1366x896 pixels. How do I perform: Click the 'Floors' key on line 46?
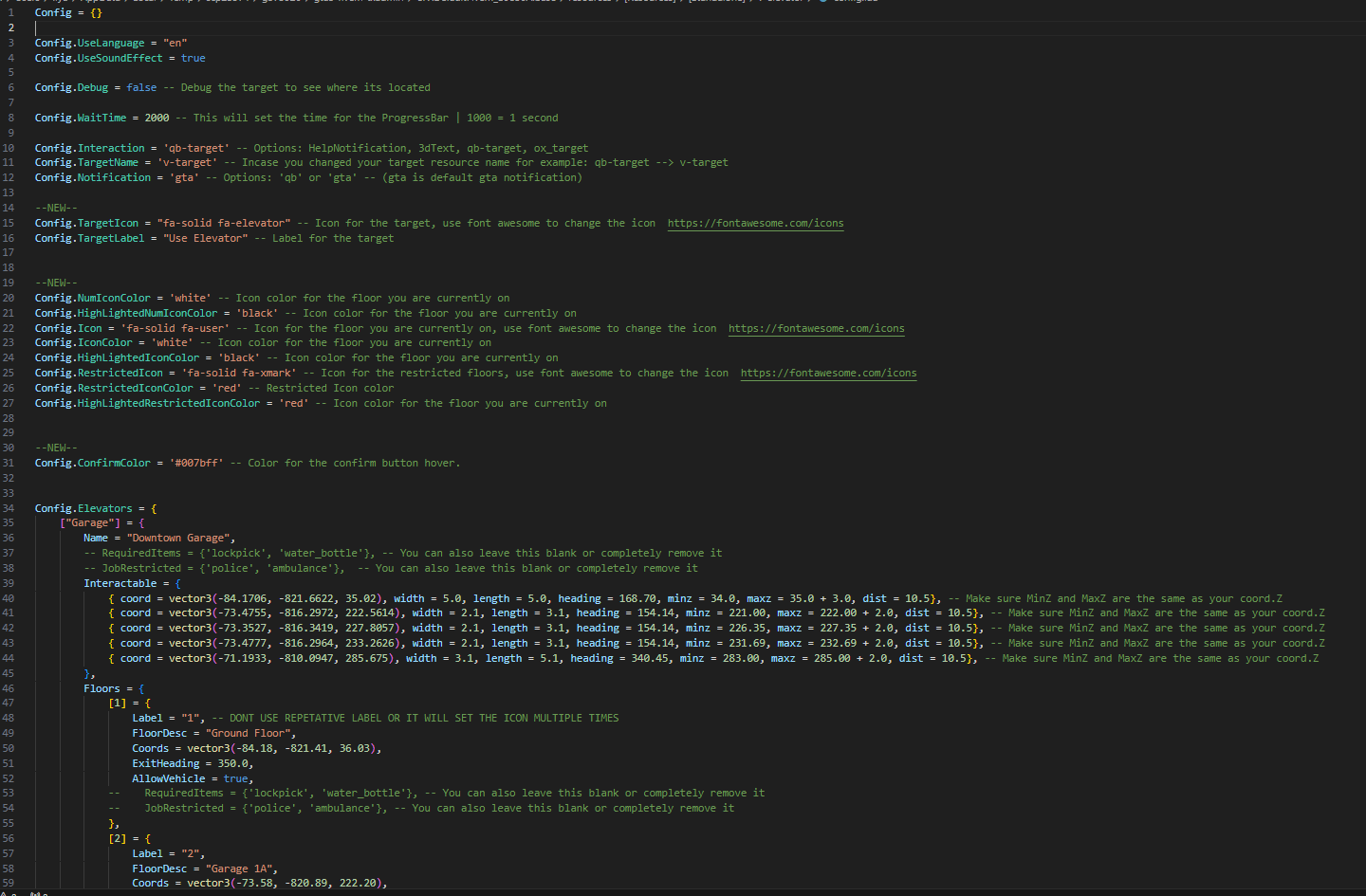coord(102,689)
